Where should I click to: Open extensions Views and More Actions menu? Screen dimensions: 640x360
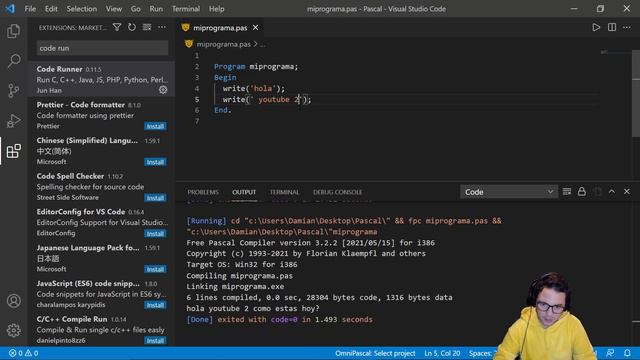[162, 27]
